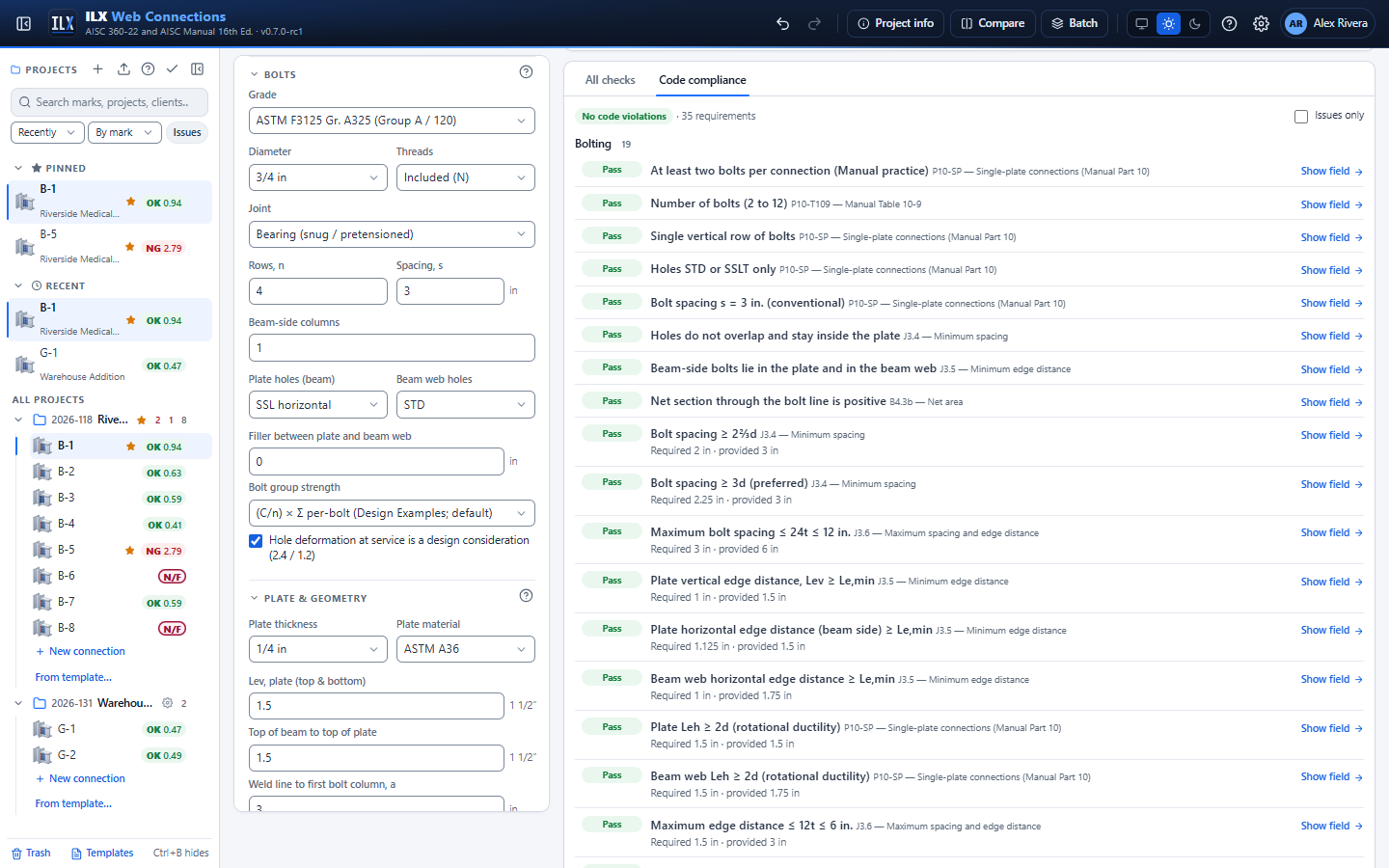Click pinned star on B-5 pinned item
This screenshot has height=868, width=1389.
[x=130, y=247]
